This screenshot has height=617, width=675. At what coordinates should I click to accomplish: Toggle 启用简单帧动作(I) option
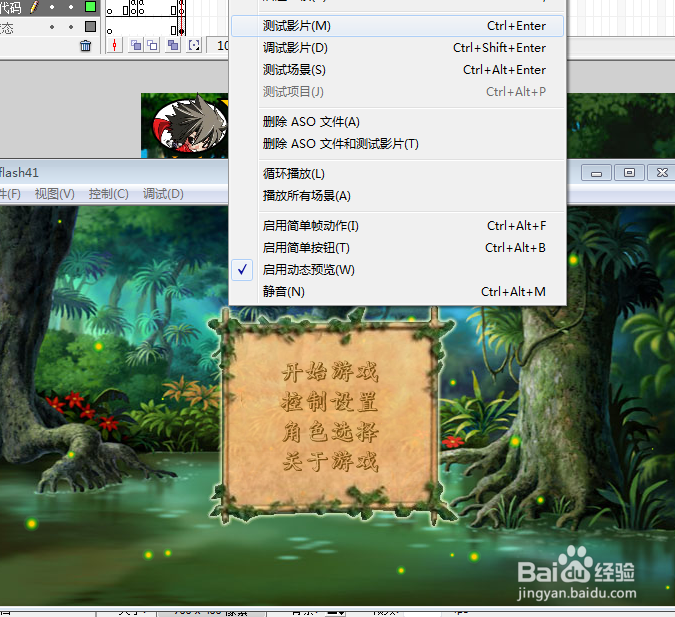(397, 226)
